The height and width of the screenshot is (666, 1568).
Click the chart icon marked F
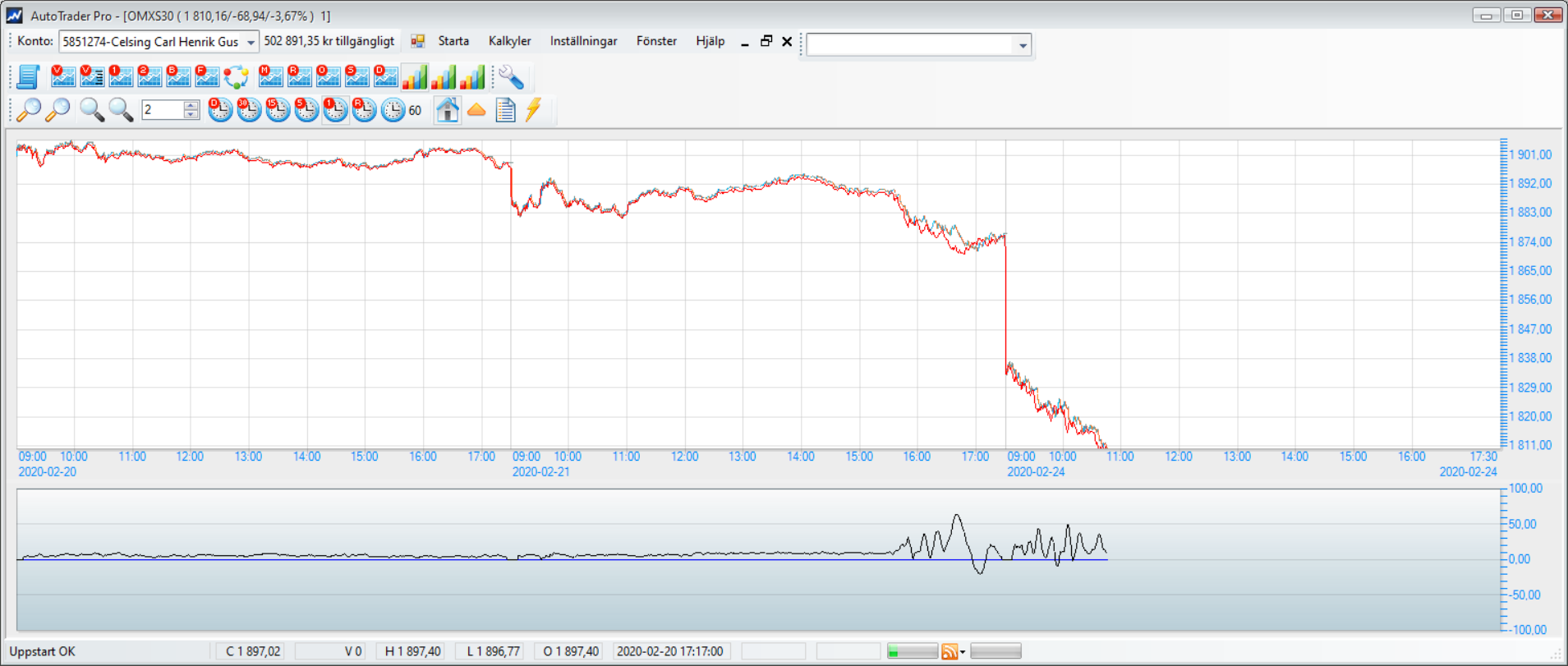pos(207,77)
